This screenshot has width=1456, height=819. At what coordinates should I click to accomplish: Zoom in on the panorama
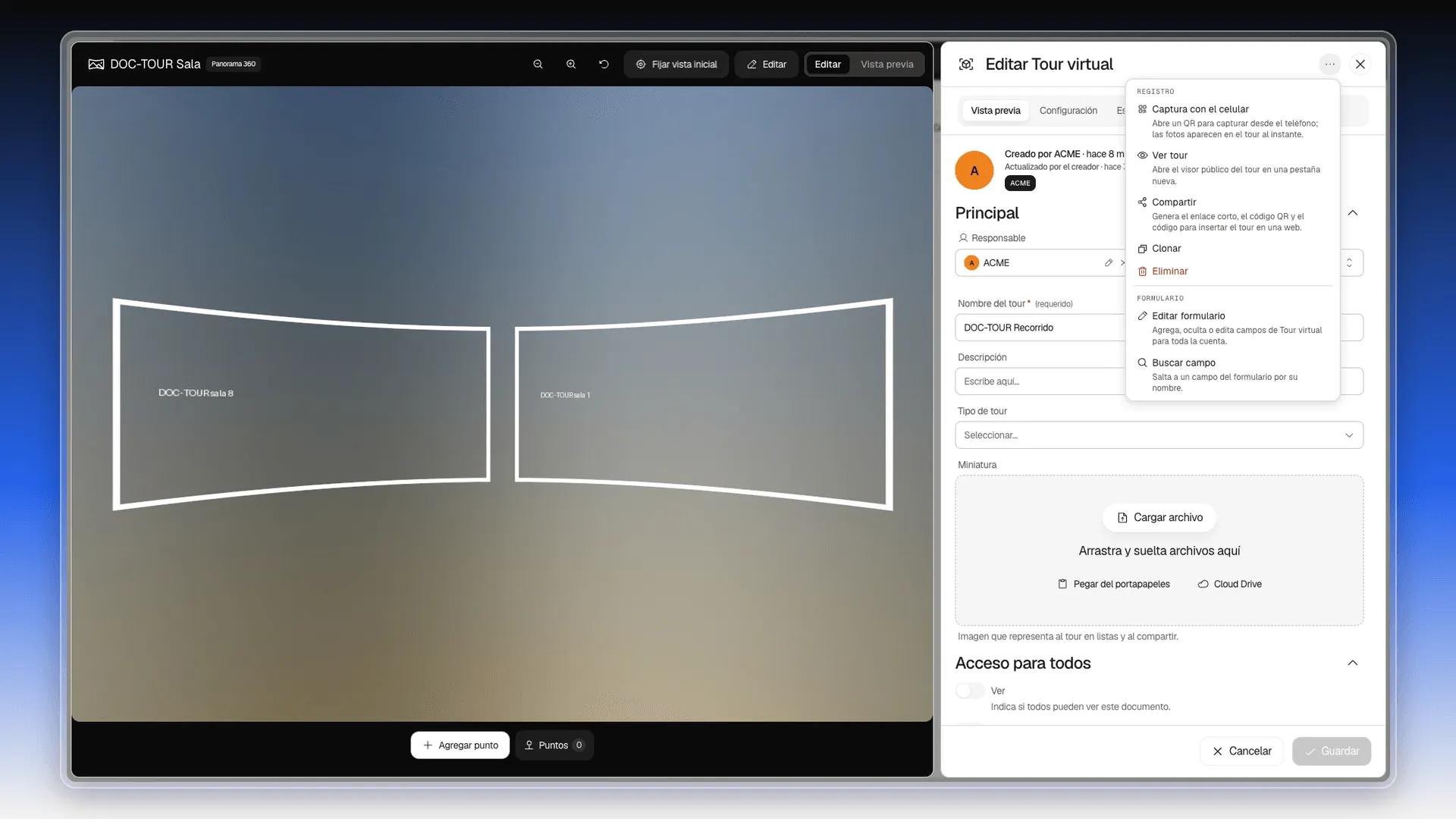(x=571, y=64)
